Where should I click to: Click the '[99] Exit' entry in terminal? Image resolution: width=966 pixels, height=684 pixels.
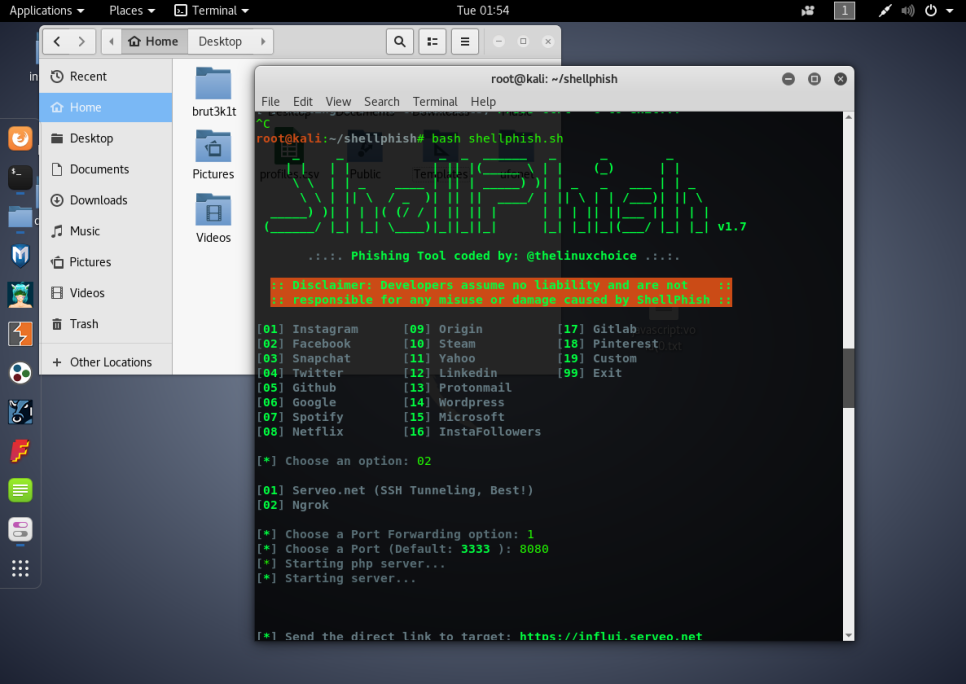click(x=590, y=373)
